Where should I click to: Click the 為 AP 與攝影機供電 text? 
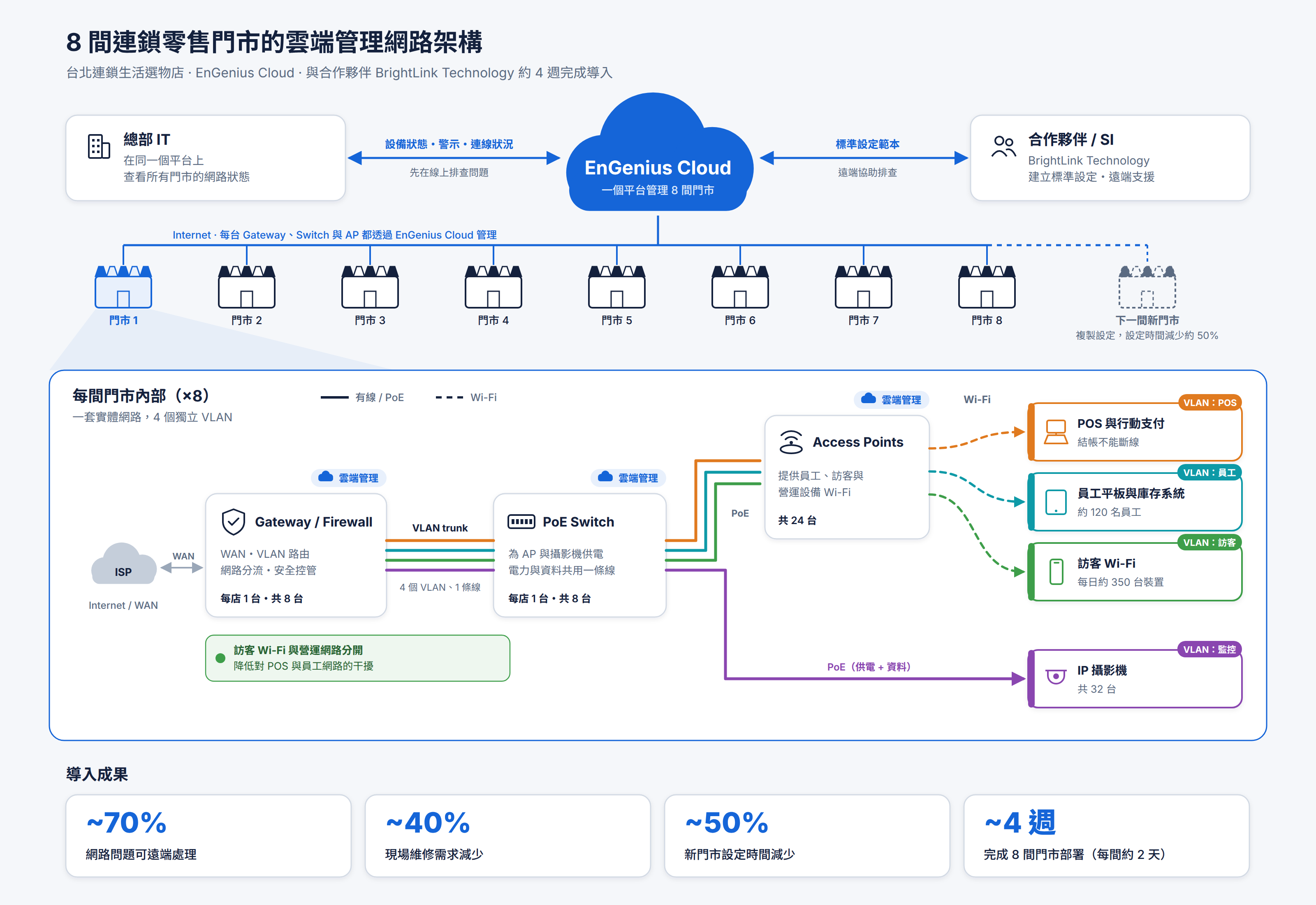(x=556, y=553)
